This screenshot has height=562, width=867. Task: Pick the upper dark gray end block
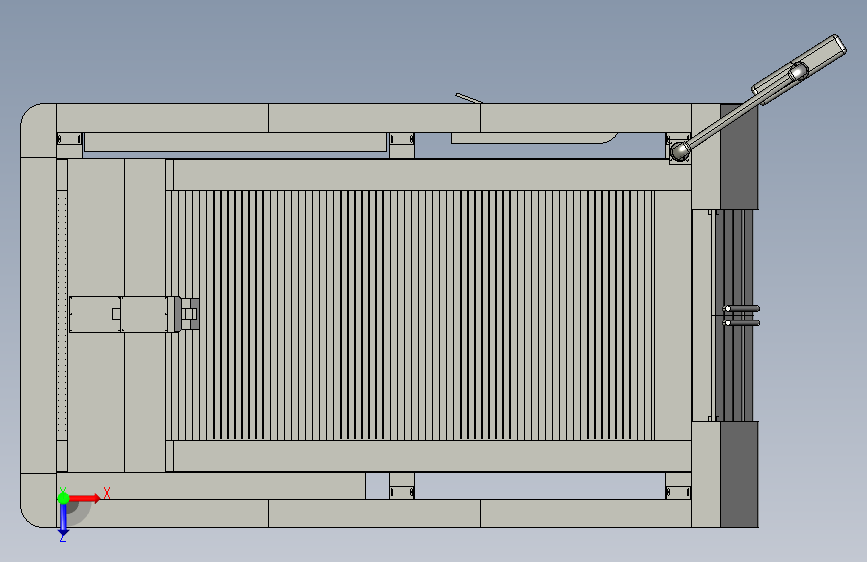coord(739,157)
